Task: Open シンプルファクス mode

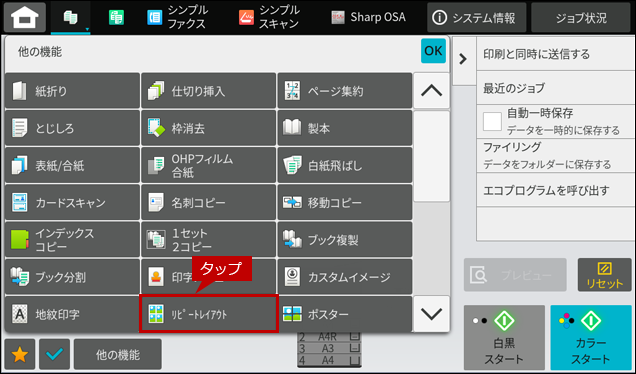Action: tap(177, 17)
